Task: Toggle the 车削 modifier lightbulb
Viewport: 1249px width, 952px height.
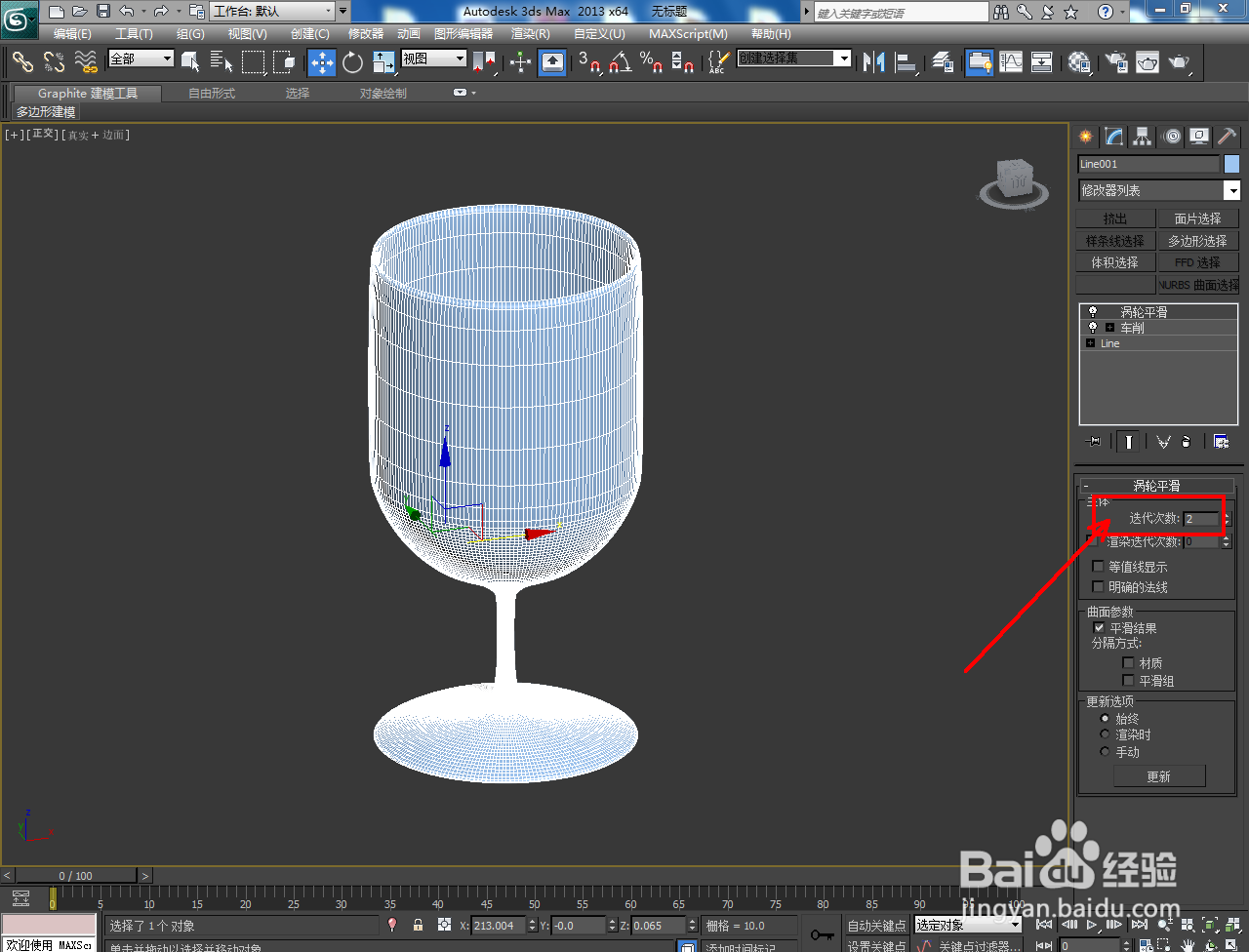Action: 1092,328
